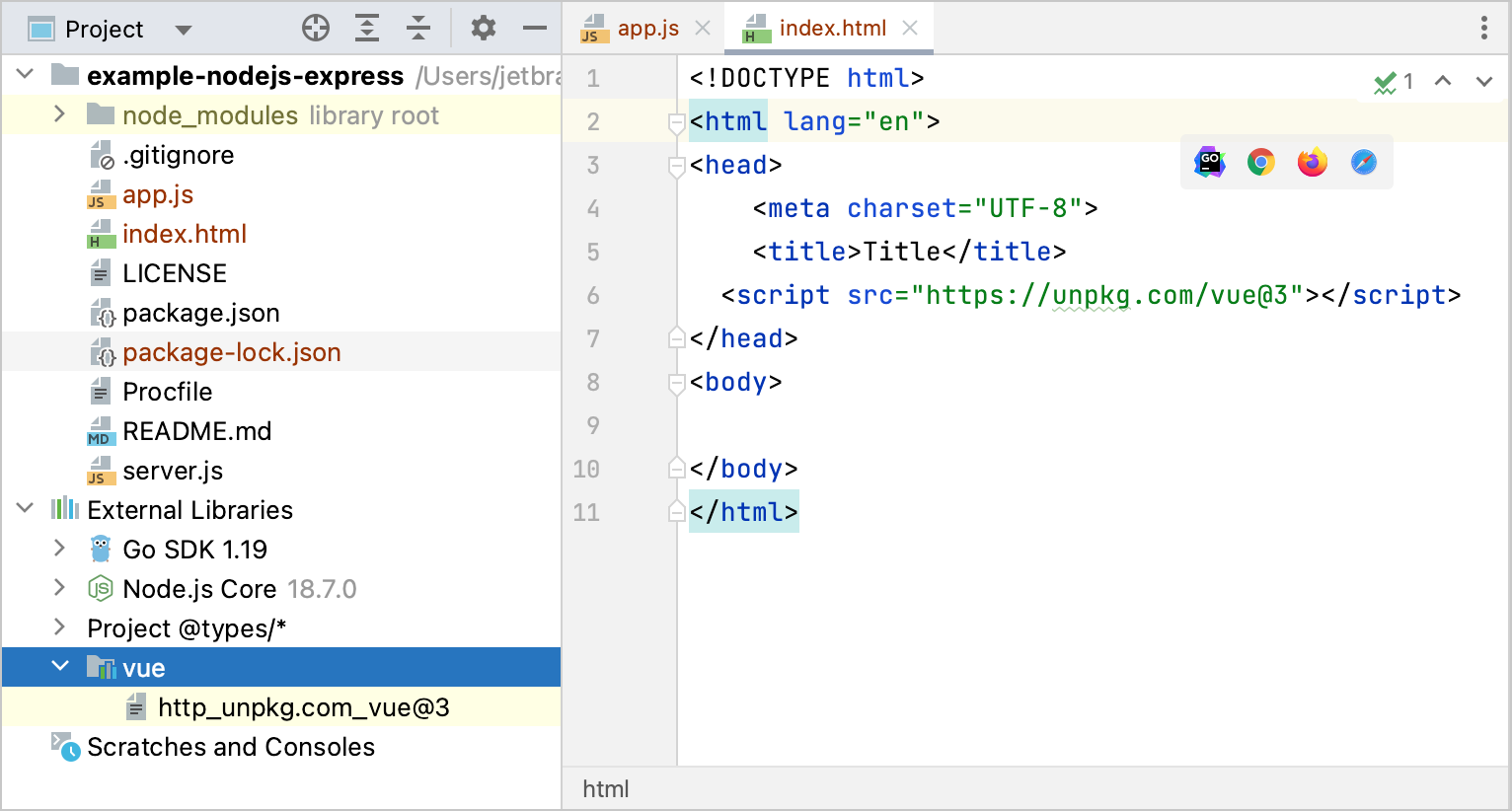The height and width of the screenshot is (811, 1512).
Task: Preview the page in Firefox
Action: (1312, 161)
